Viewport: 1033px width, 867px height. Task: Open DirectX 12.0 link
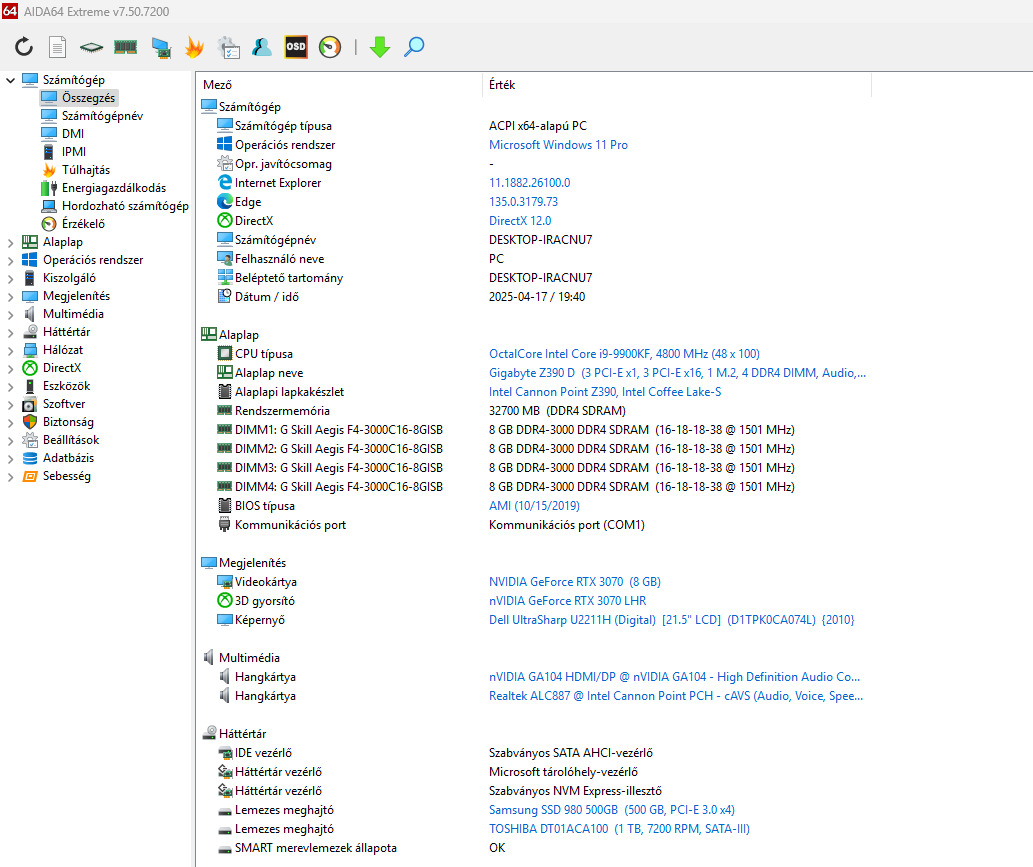coord(520,221)
